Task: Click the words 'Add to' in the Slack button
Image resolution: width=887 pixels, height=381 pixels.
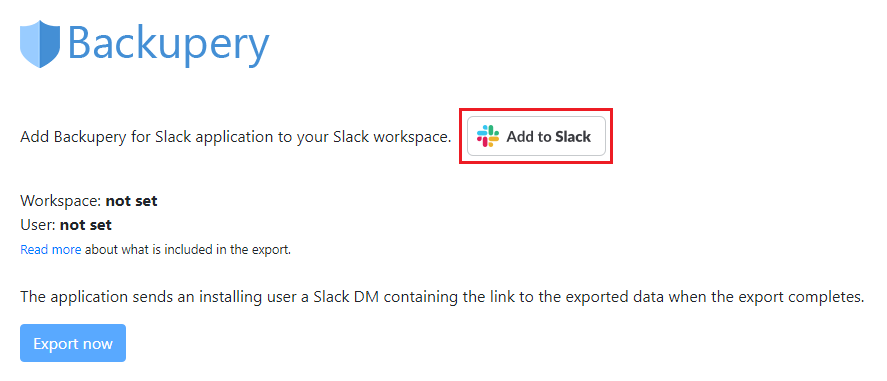Action: click(x=528, y=136)
